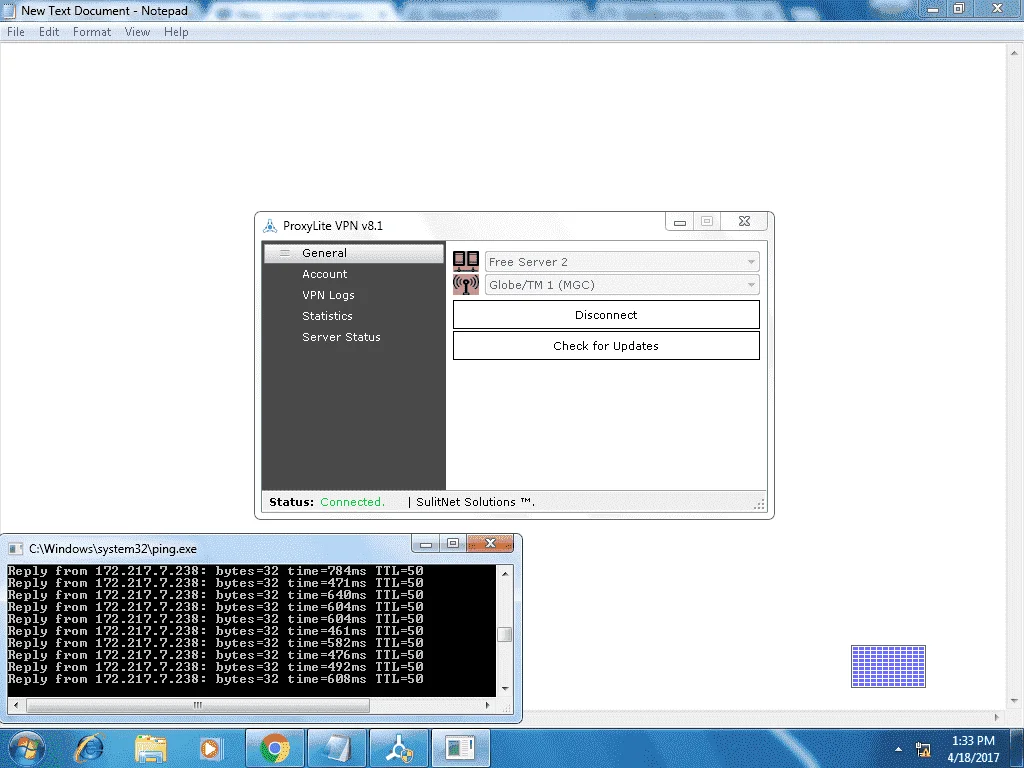1024x768 pixels.
Task: Restore down the Notepad window
Action: (x=959, y=8)
